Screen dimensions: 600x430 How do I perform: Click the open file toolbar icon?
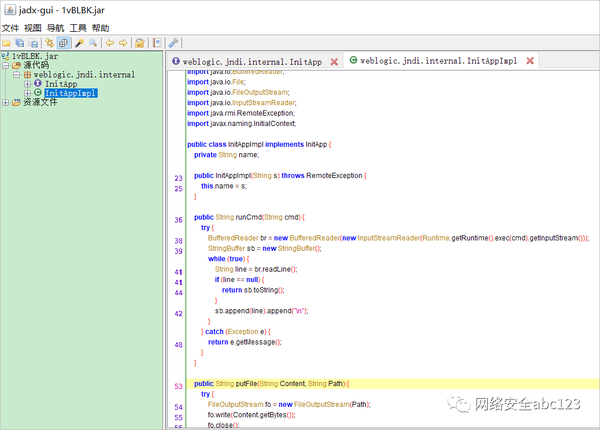coord(7,44)
